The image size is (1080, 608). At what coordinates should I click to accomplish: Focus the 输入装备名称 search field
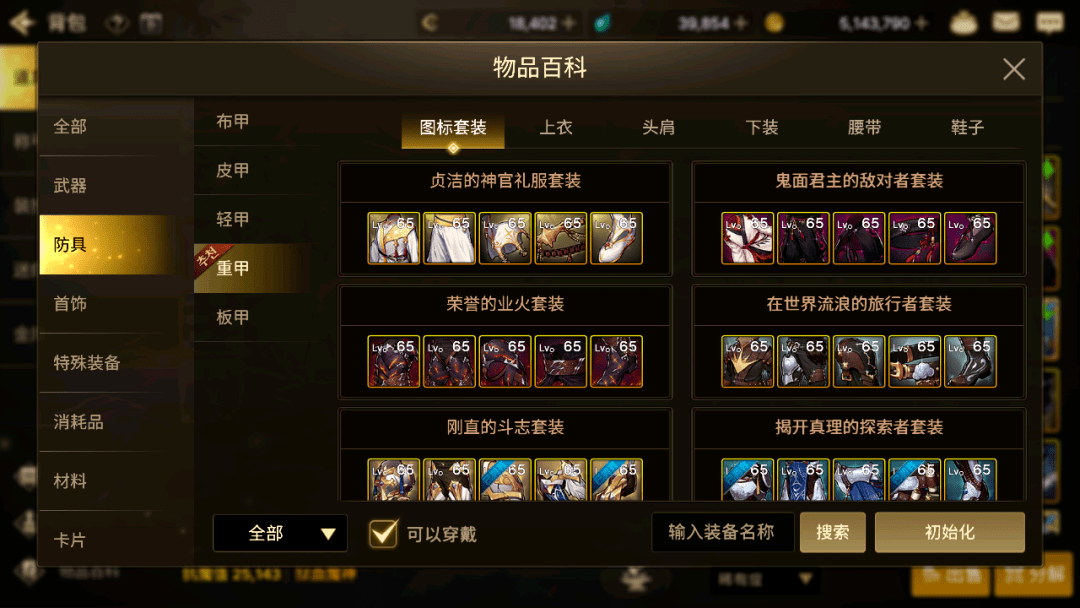(722, 532)
